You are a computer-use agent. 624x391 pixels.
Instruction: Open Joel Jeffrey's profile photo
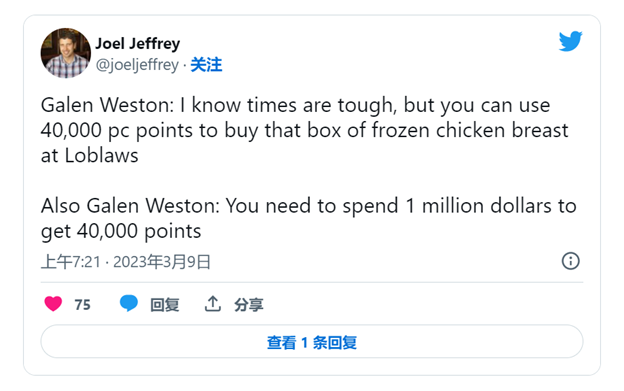point(66,53)
